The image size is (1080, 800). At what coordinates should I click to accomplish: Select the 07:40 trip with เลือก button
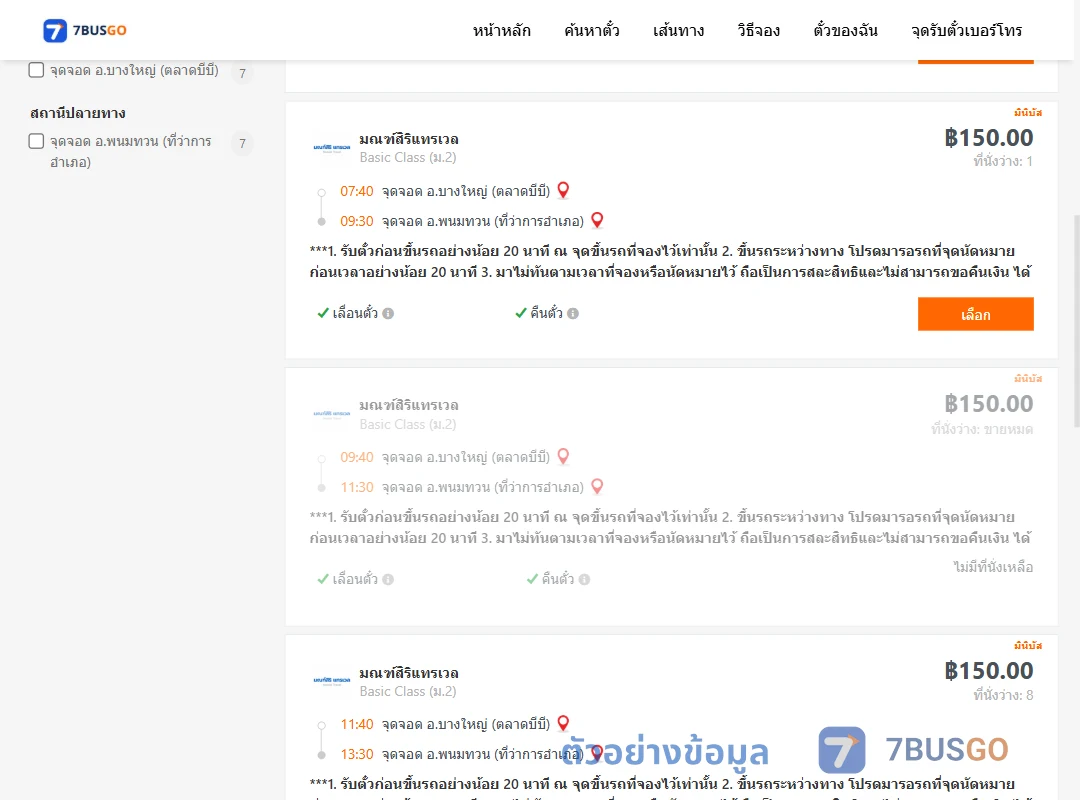pos(975,314)
